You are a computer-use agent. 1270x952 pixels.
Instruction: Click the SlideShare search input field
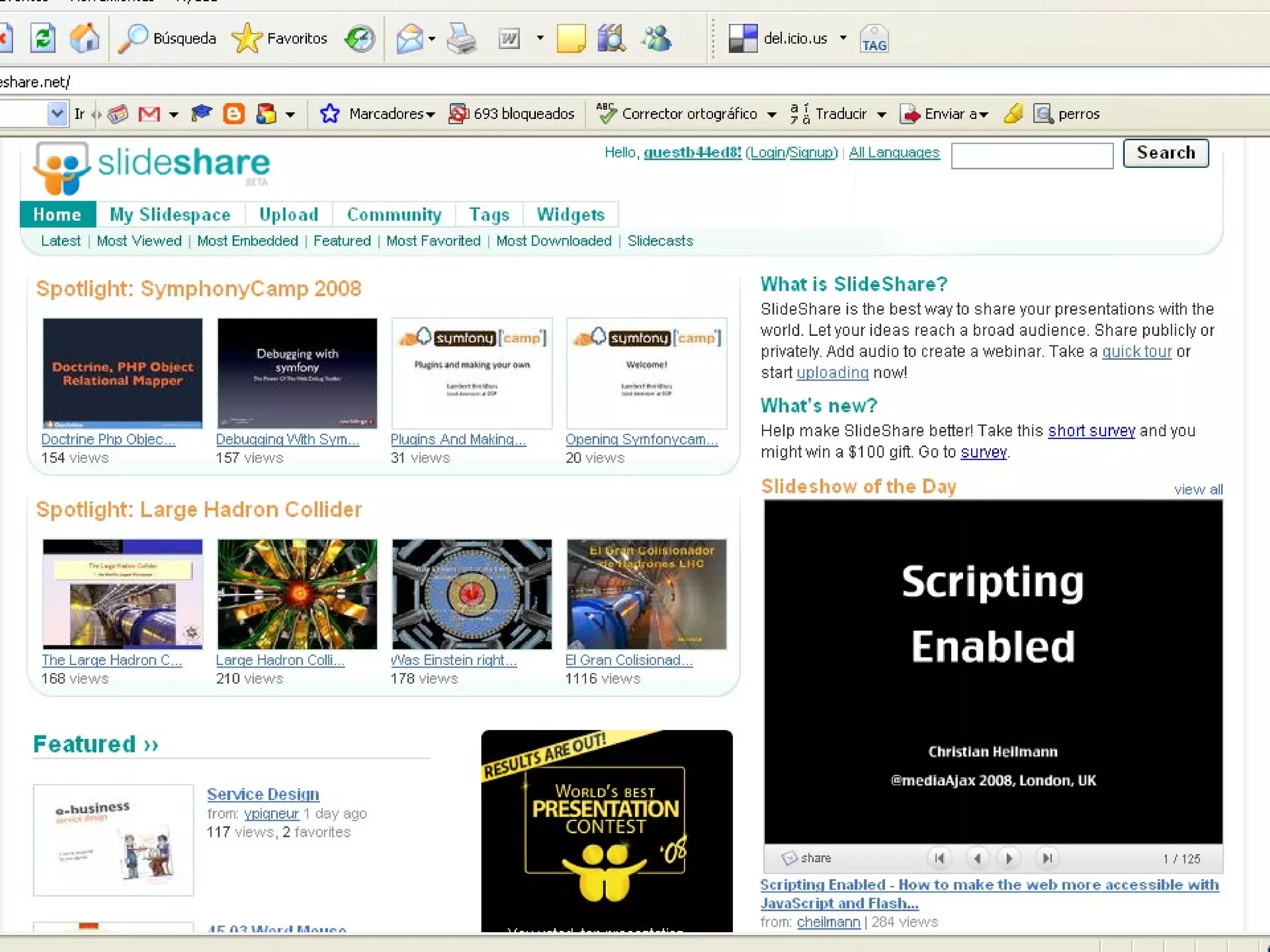click(x=1032, y=156)
